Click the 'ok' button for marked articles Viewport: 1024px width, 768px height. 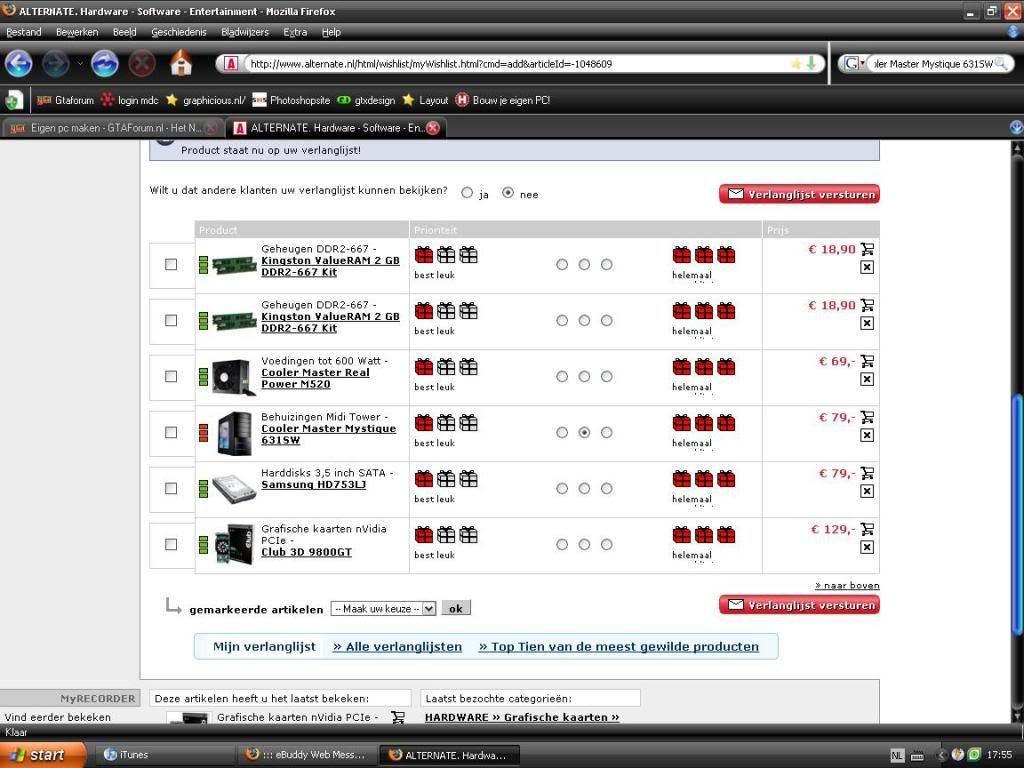coord(456,609)
